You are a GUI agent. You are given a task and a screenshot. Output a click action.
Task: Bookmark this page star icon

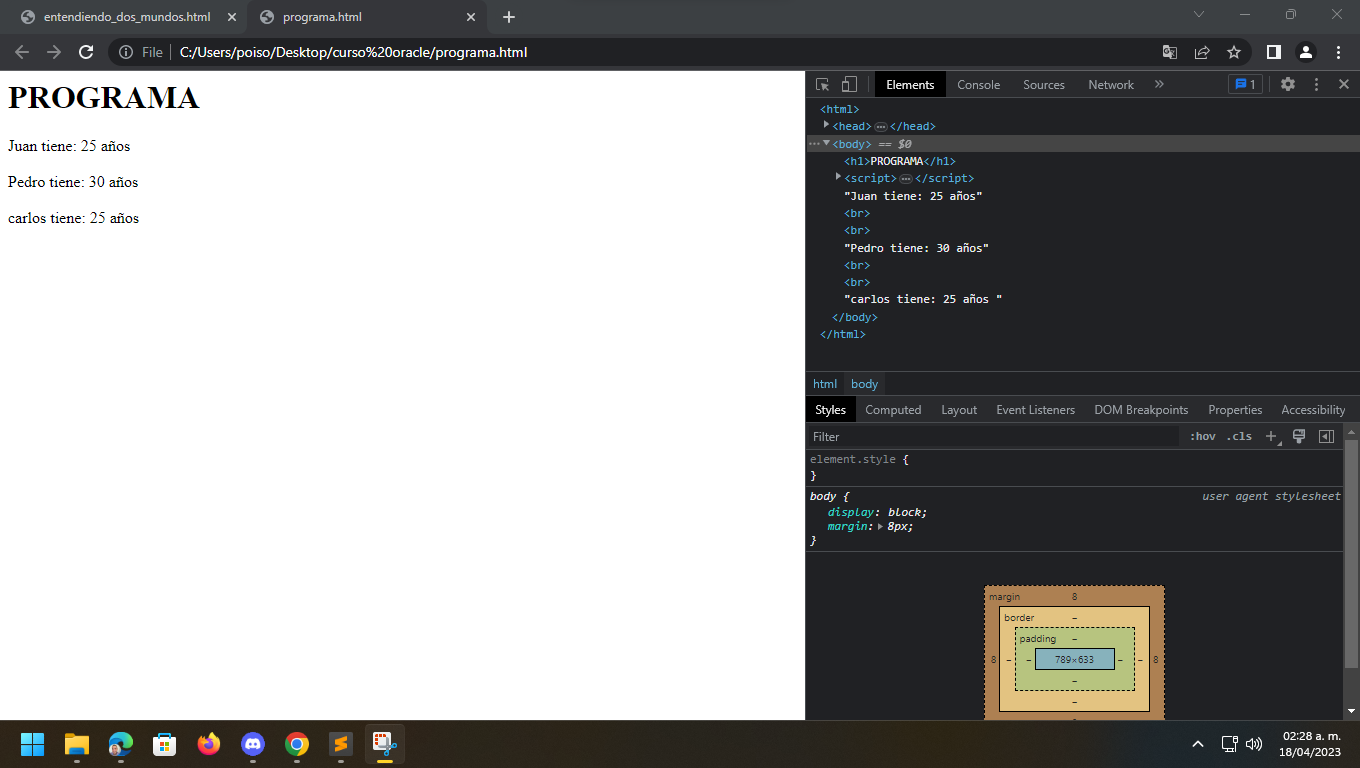1234,52
